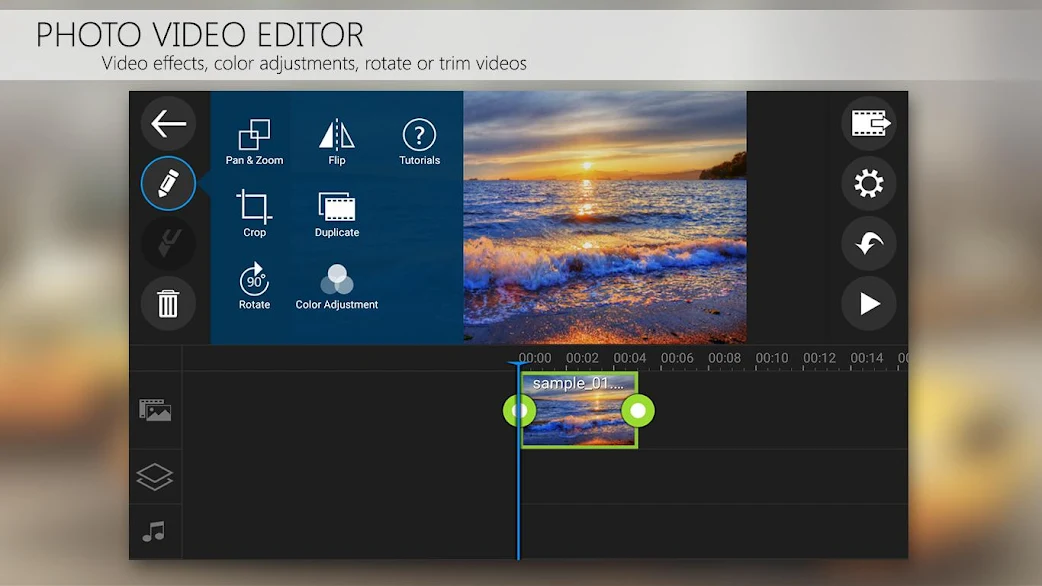Open settings gear
This screenshot has width=1042, height=586.
click(x=869, y=183)
